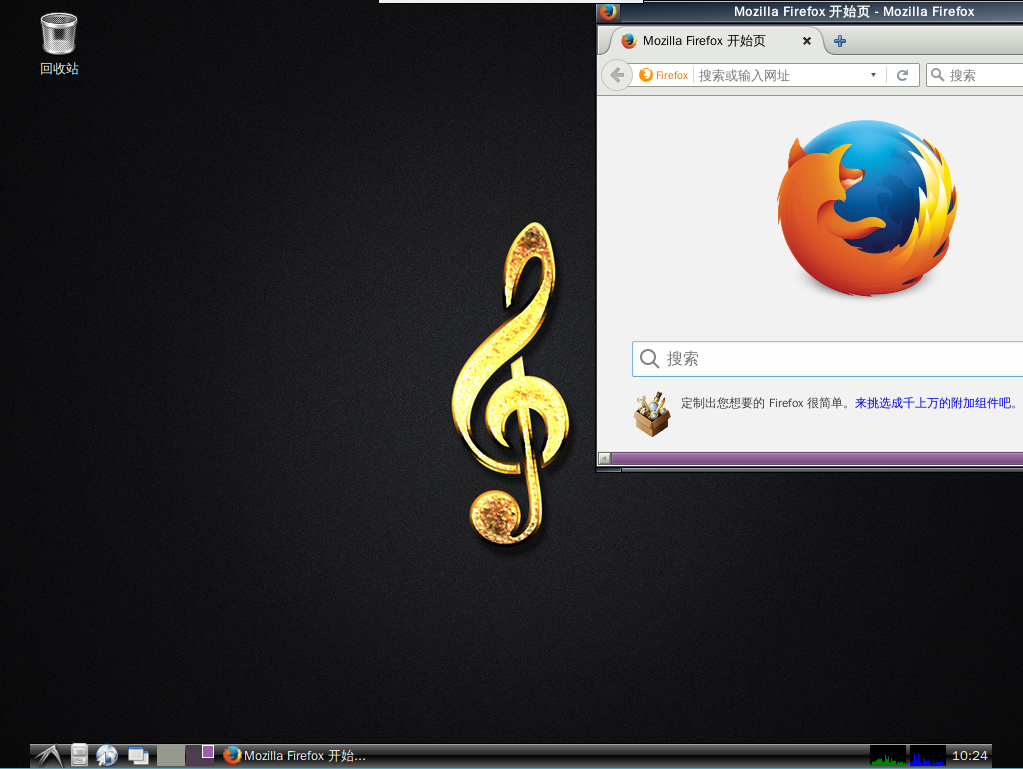Open the LXDE start menu on taskbar
Viewport: 1023px width, 769px height.
(x=50, y=755)
